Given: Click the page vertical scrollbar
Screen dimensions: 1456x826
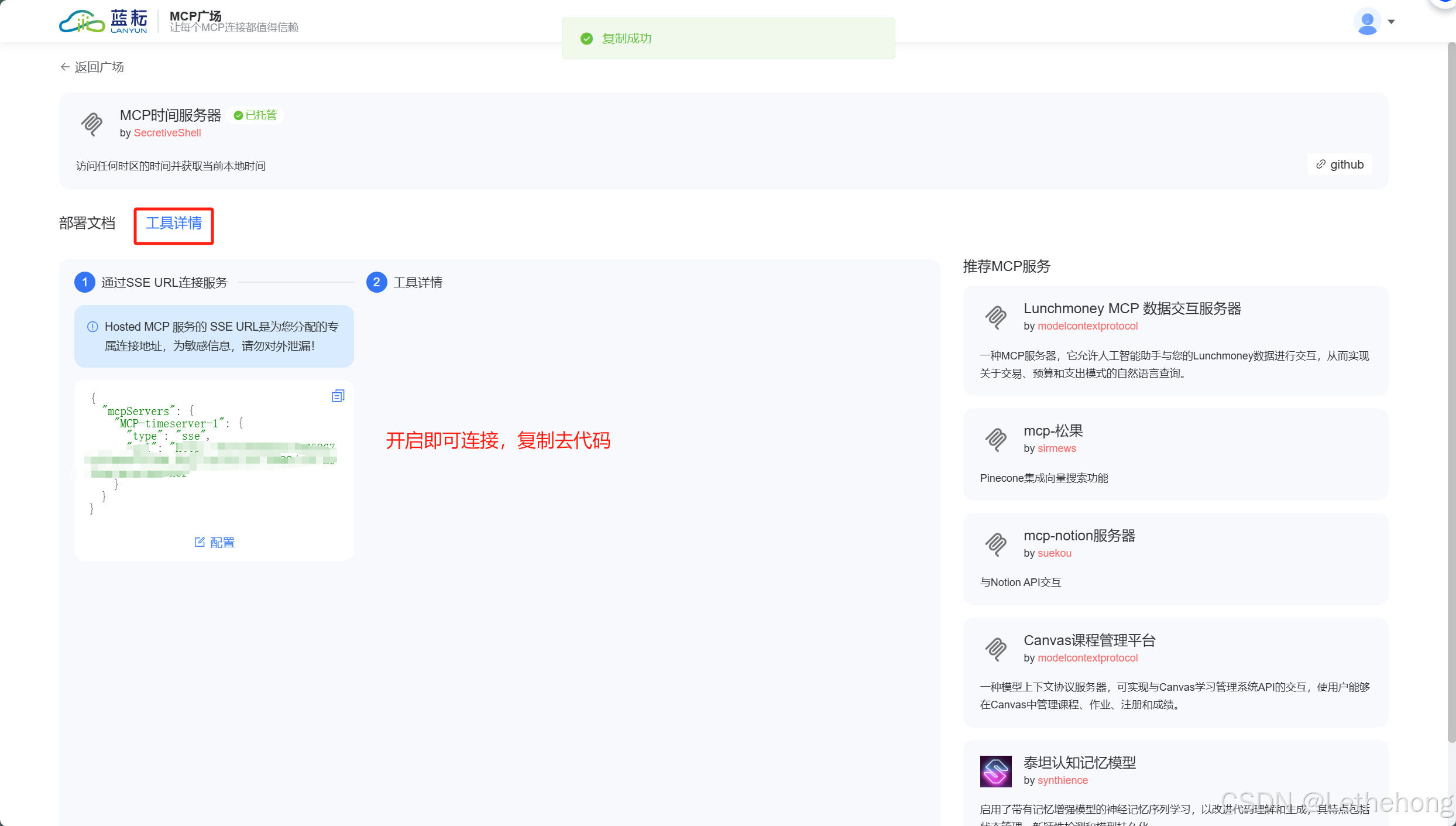Looking at the screenshot, I should coord(1451,392).
